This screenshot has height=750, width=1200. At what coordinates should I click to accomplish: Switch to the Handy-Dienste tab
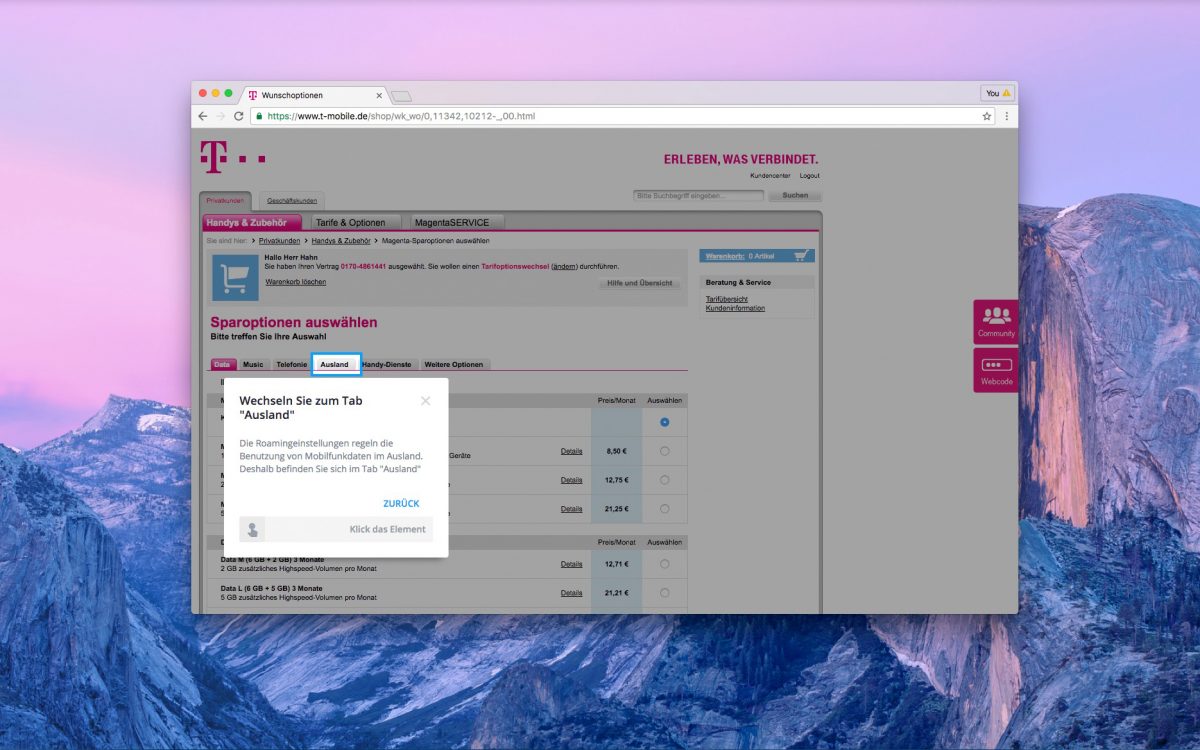pyautogui.click(x=387, y=365)
